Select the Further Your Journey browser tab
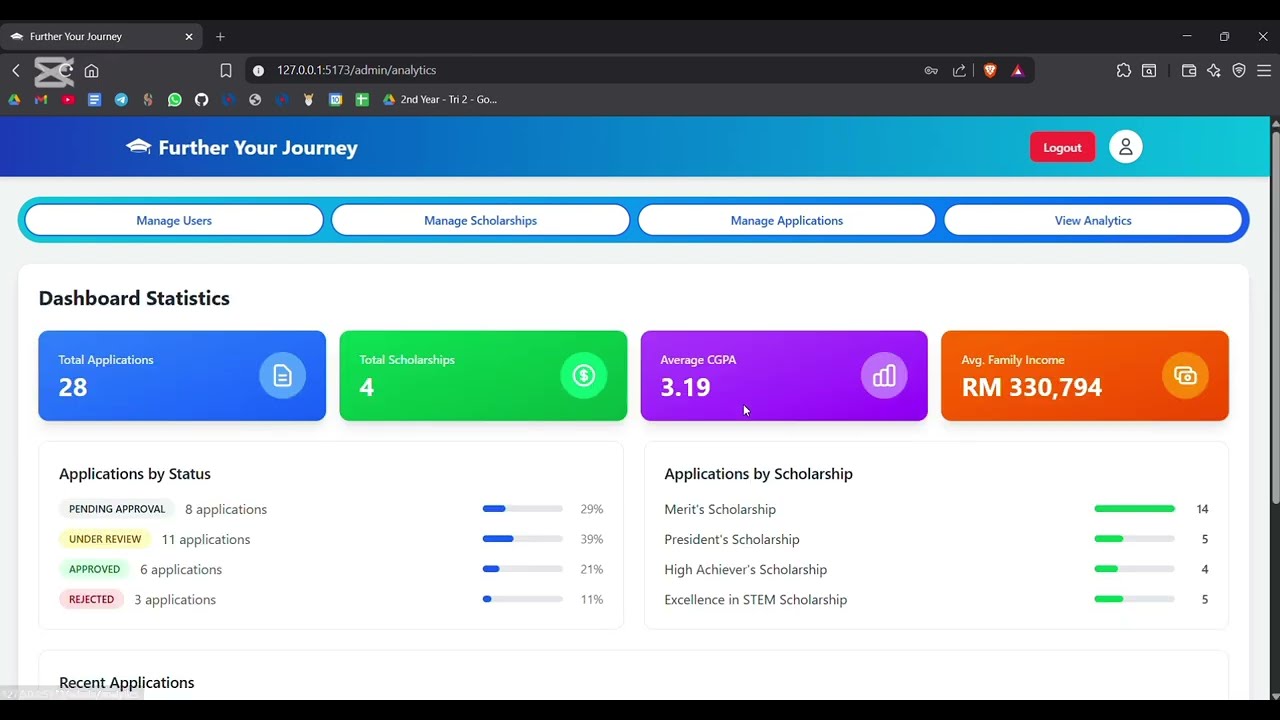Screen dimensions: 1280x720 point(101,36)
